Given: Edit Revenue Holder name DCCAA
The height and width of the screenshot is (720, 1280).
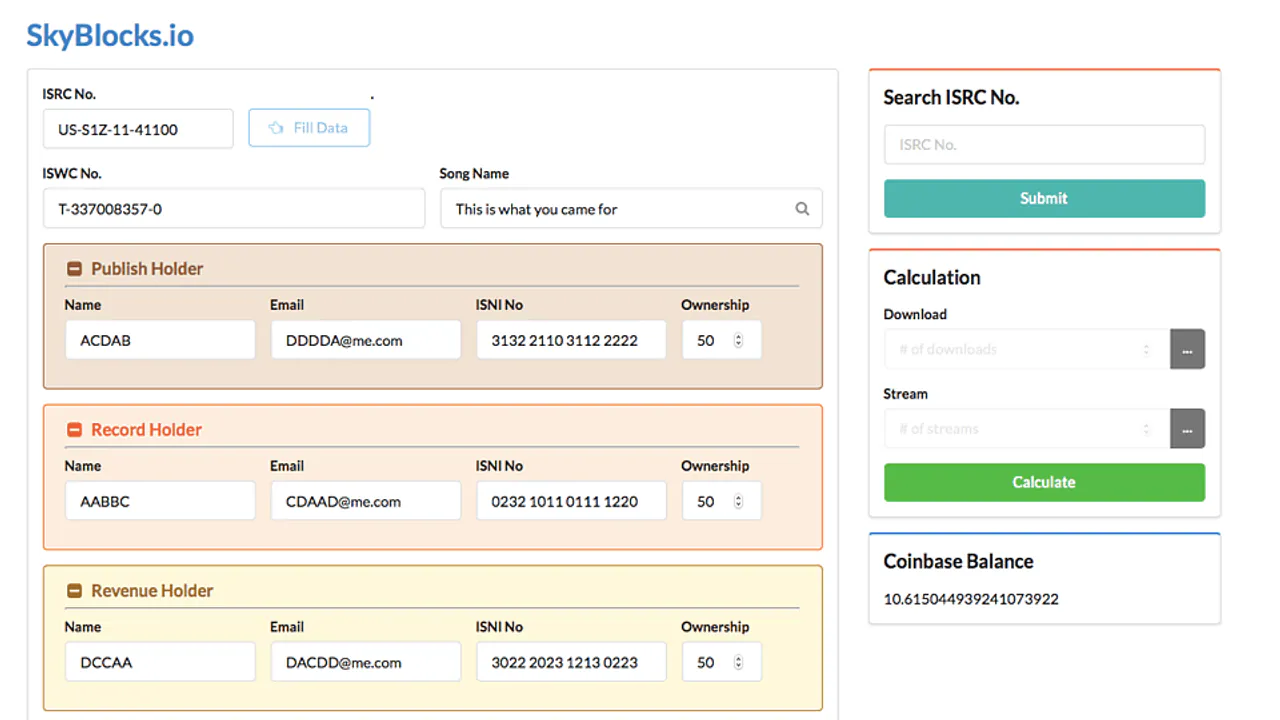Looking at the screenshot, I should [160, 662].
